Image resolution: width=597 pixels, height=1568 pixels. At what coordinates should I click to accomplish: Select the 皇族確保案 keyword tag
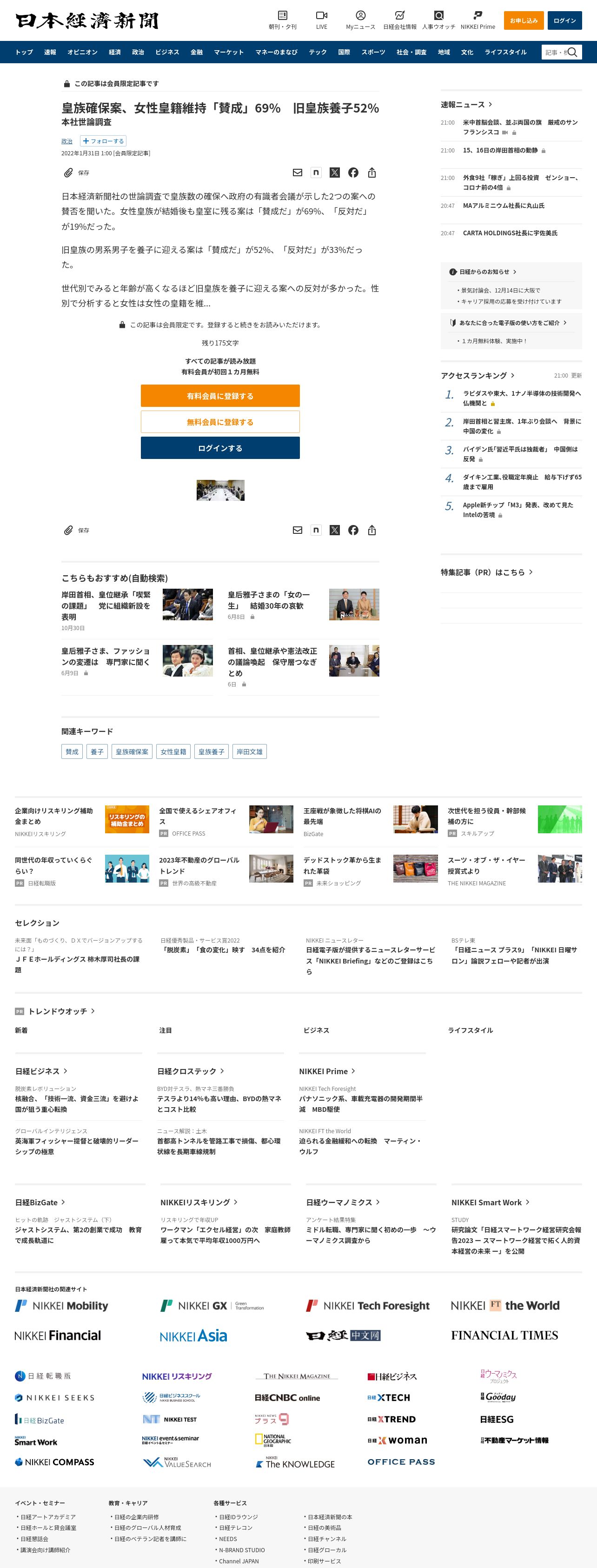coord(132,752)
